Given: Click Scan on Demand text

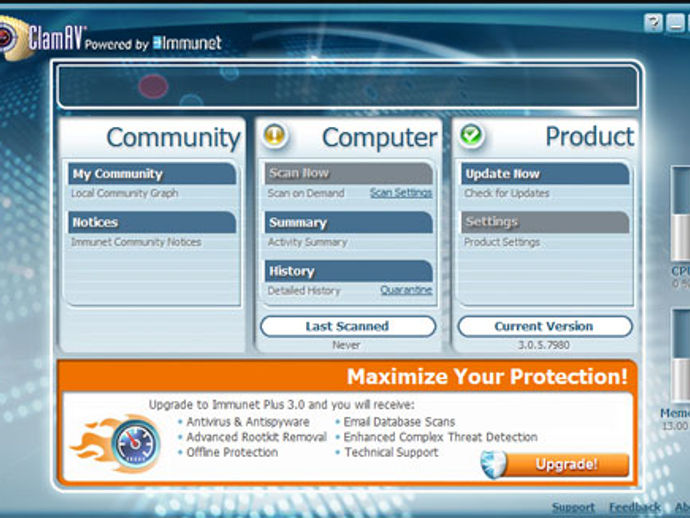Looking at the screenshot, I should pos(306,193).
